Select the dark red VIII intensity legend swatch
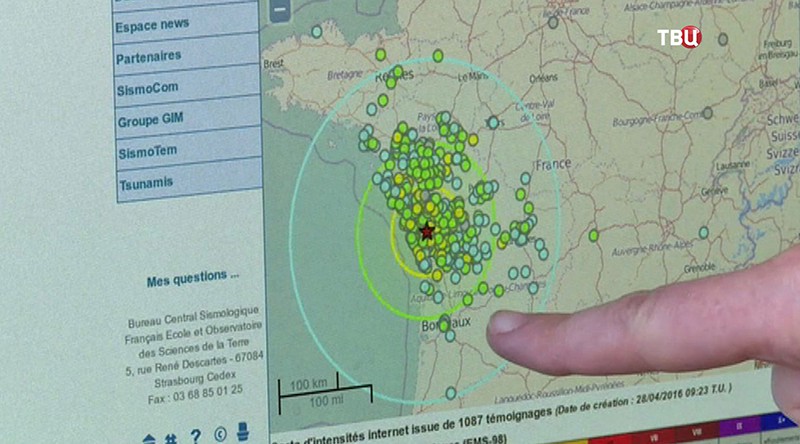Image resolution: width=800 pixels, height=444 pixels. (697, 432)
